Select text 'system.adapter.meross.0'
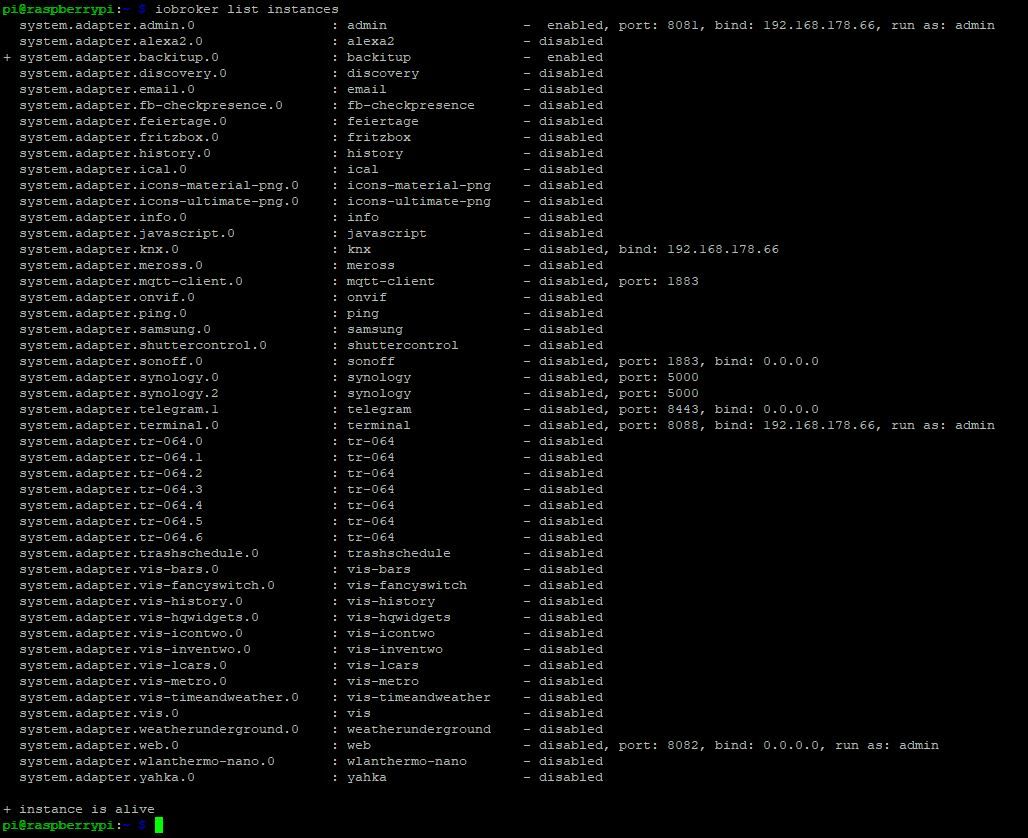This screenshot has width=1028, height=838. pyautogui.click(x=111, y=265)
